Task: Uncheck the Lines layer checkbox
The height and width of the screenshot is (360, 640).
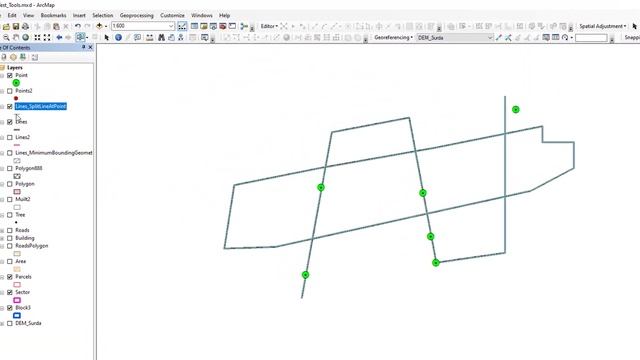Action: click(10, 122)
